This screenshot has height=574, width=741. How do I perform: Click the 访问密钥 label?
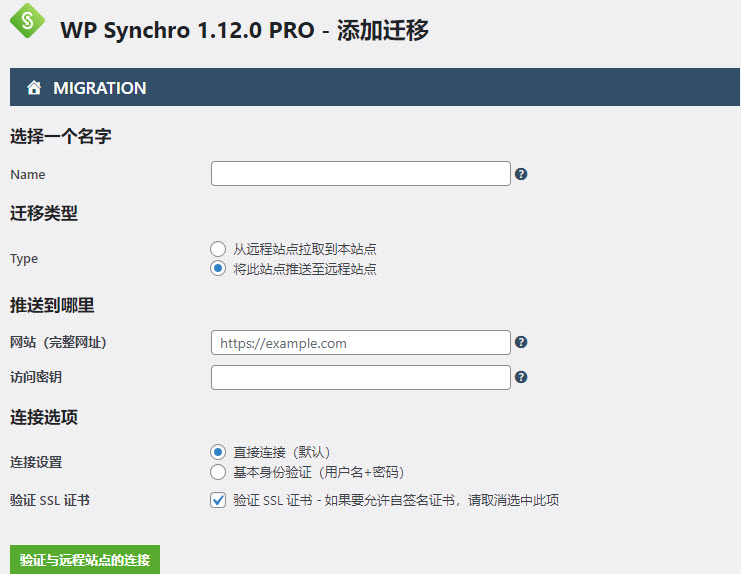[x=36, y=377]
